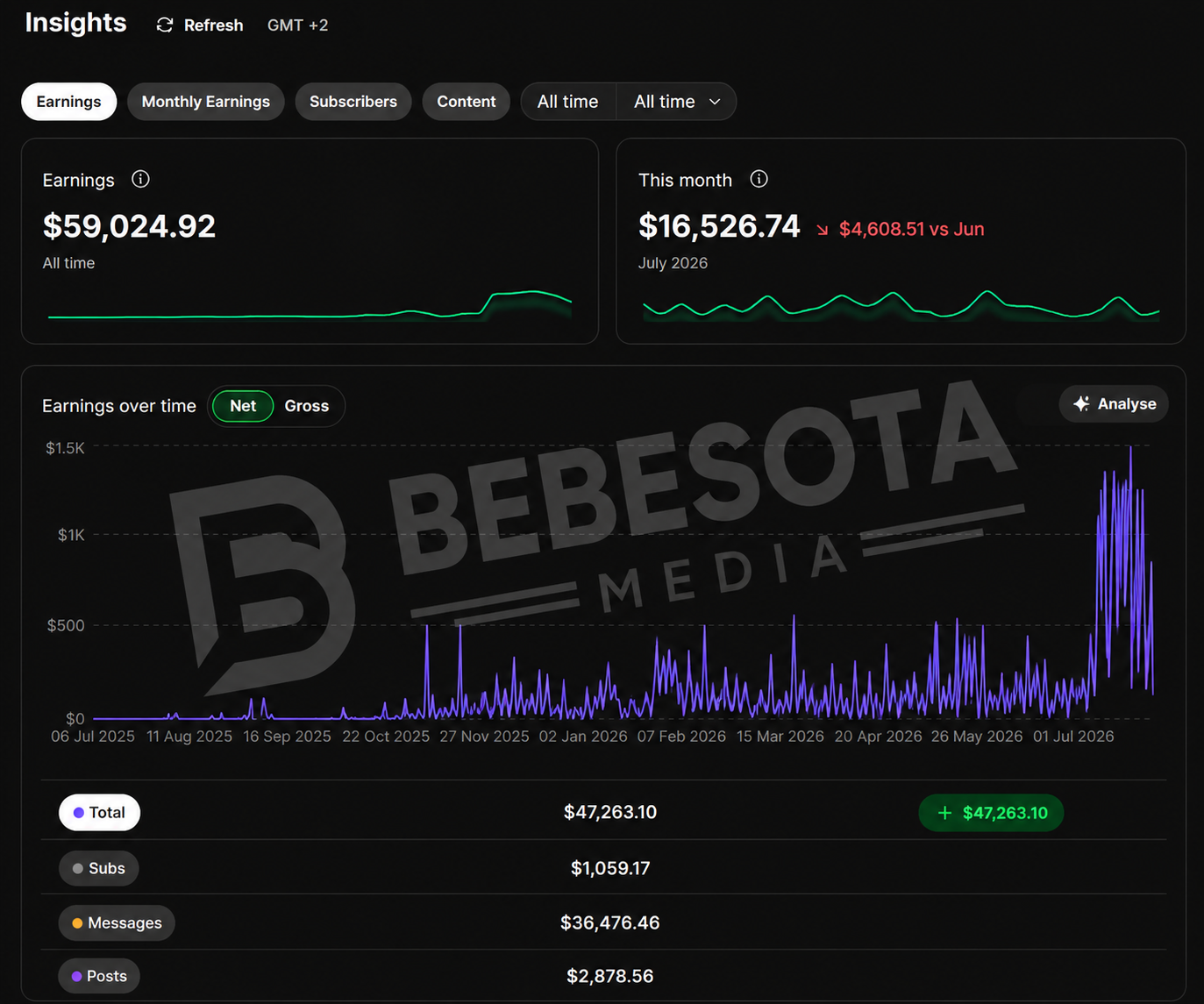Viewport: 1204px width, 1004px height.
Task: Click the Total value $47,263.10
Action: 610,812
